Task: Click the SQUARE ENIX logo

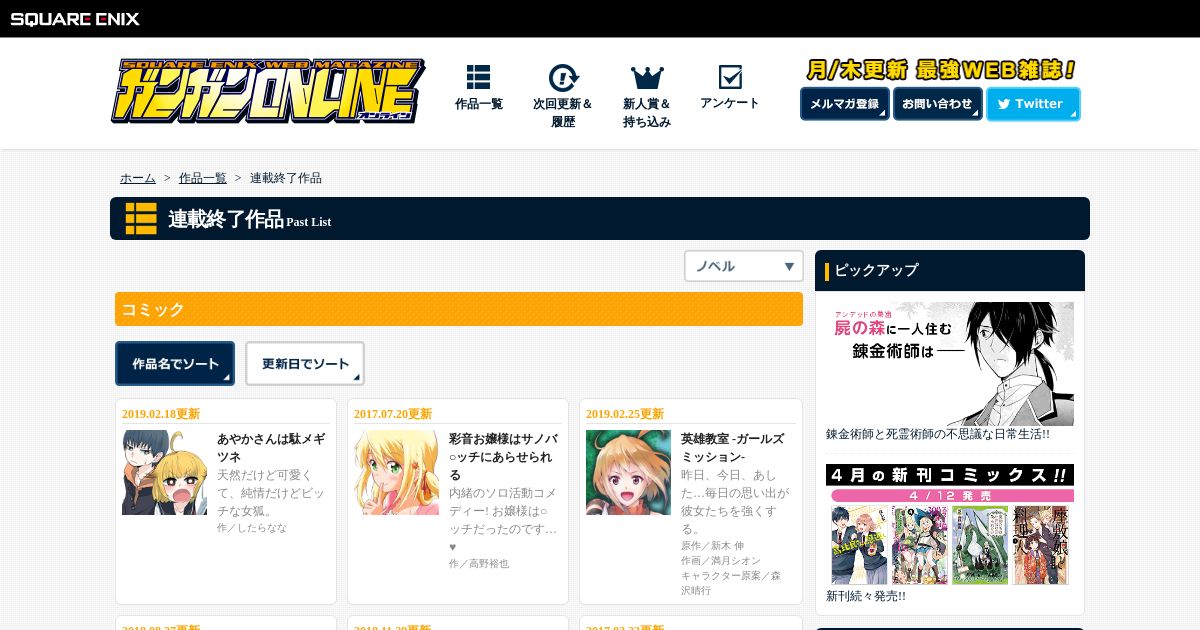Action: click(75, 19)
